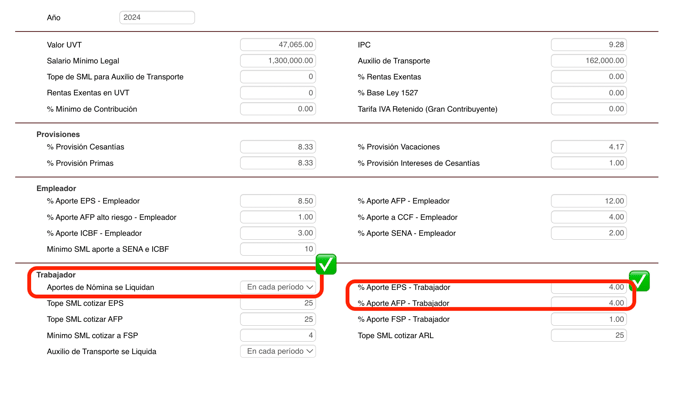Screen dimensions: 688x393
Task: Click the % Base Ley 1527 field
Action: (589, 93)
